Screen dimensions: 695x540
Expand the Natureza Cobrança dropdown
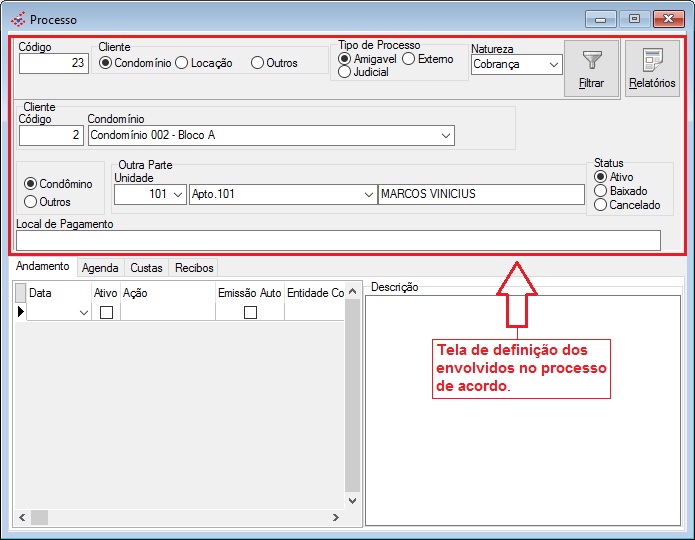coord(554,64)
